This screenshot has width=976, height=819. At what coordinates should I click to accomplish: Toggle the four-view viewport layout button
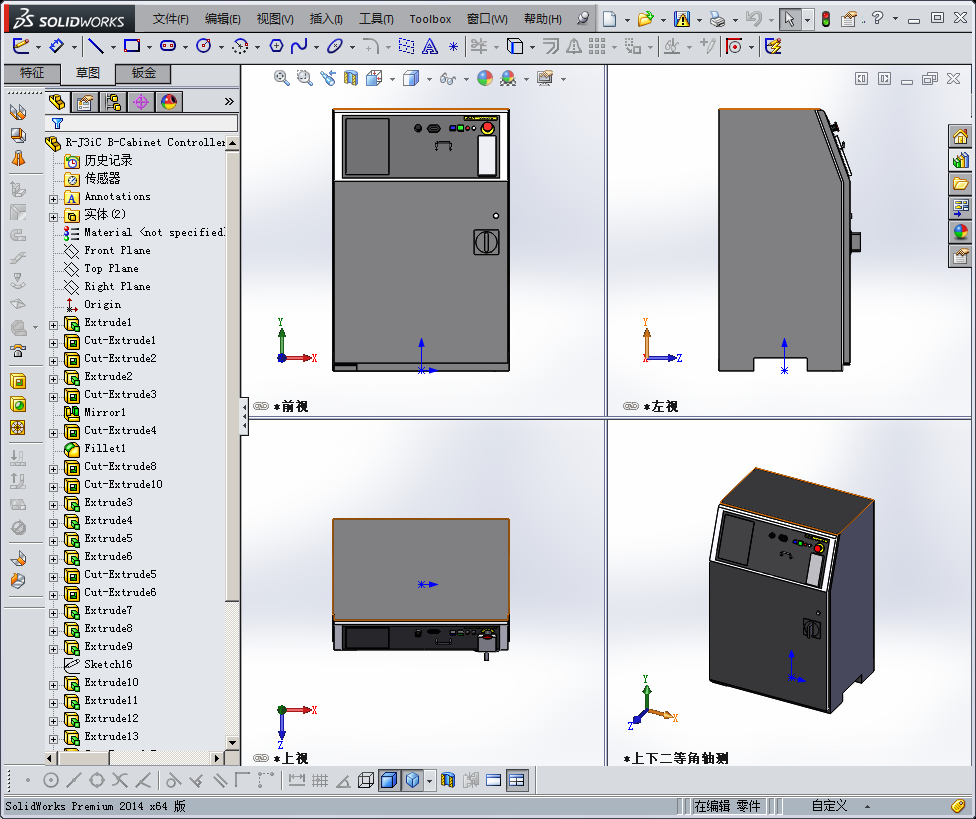[517, 781]
